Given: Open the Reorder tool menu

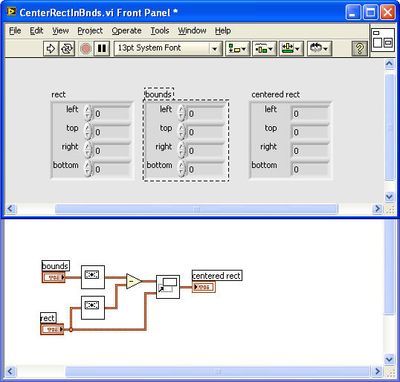Looking at the screenshot, I should (319, 49).
